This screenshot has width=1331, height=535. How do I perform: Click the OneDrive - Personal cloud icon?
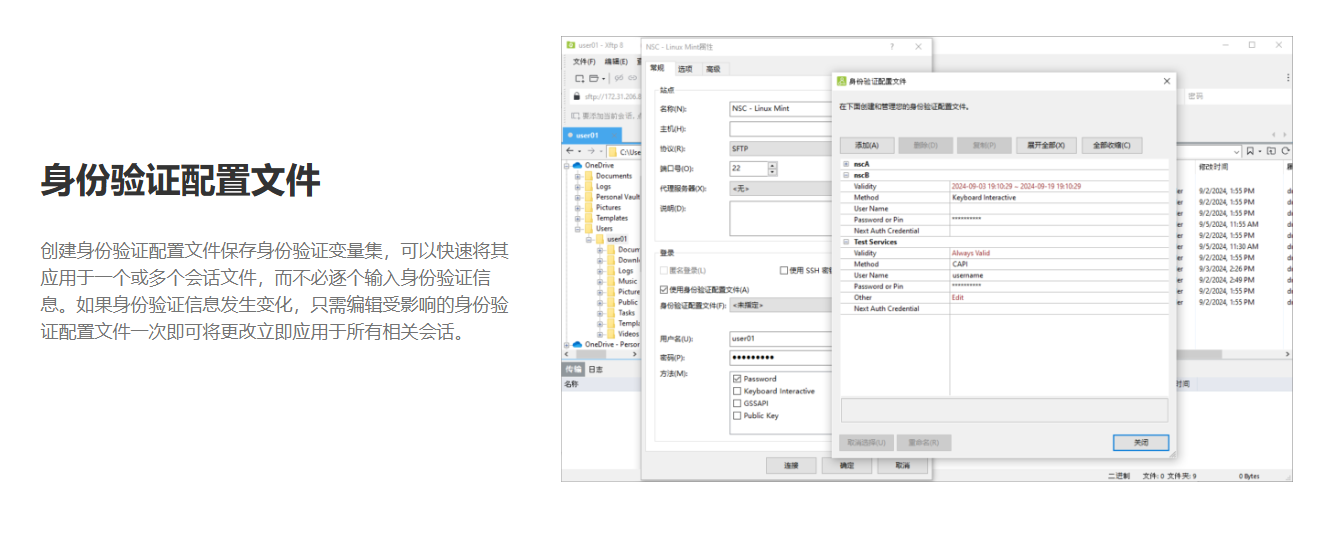coord(577,344)
